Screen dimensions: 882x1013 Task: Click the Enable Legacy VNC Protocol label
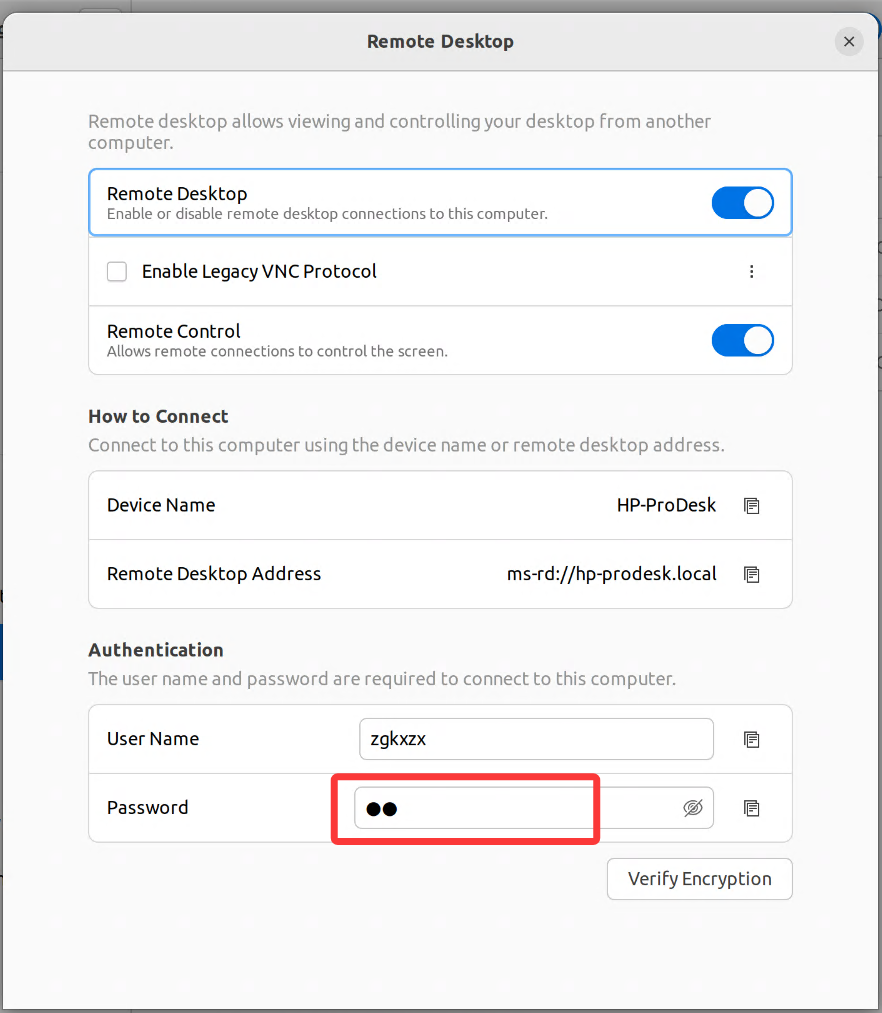pyautogui.click(x=259, y=271)
